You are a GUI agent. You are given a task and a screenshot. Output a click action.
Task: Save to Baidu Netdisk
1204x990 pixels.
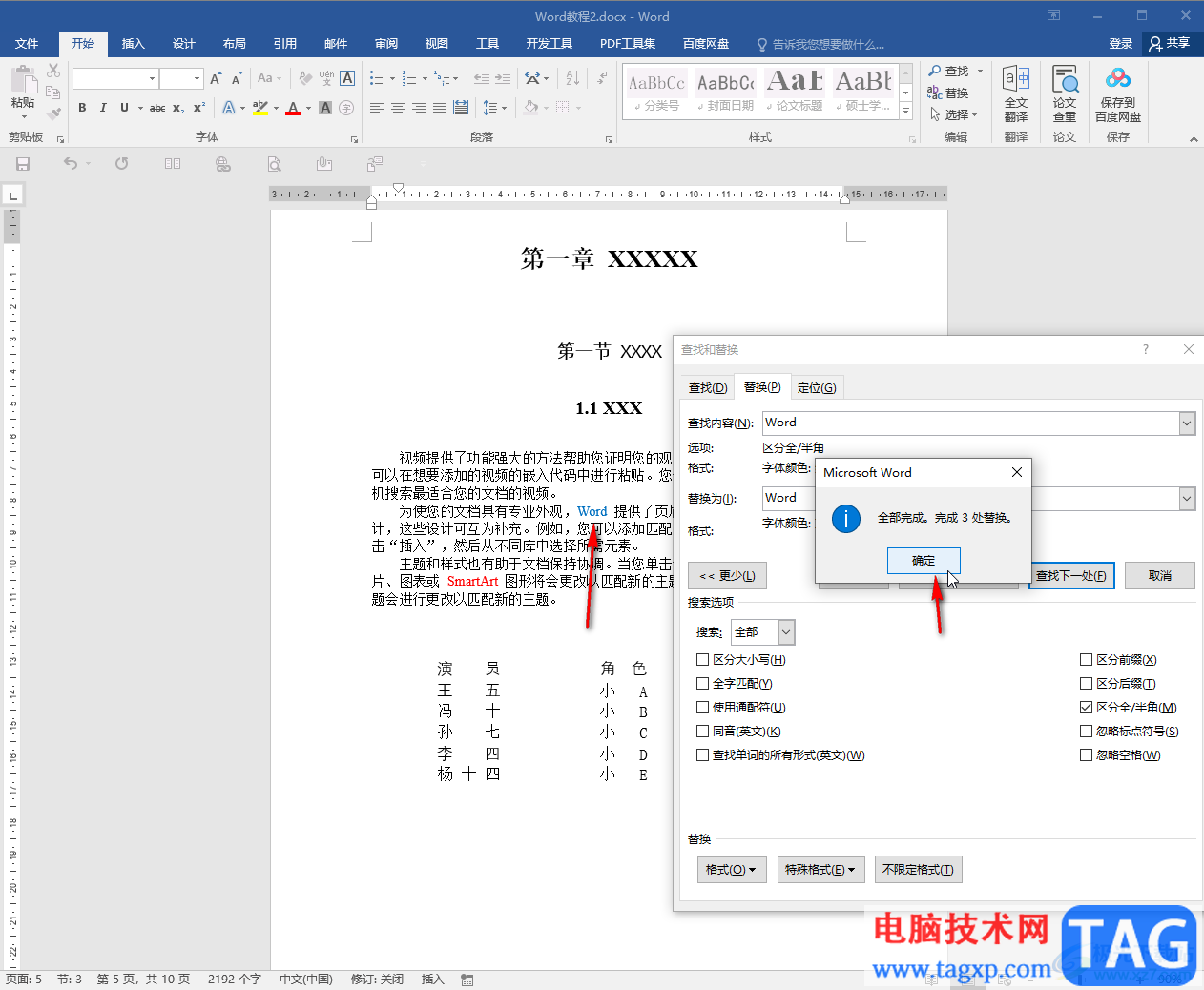(1118, 94)
